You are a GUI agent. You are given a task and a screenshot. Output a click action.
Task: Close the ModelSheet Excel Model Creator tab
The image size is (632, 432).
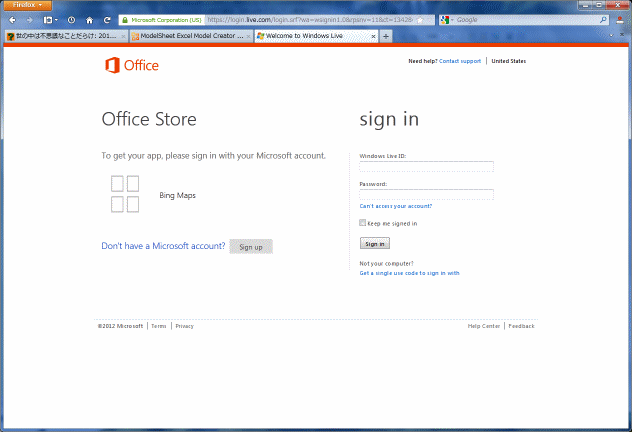248,36
